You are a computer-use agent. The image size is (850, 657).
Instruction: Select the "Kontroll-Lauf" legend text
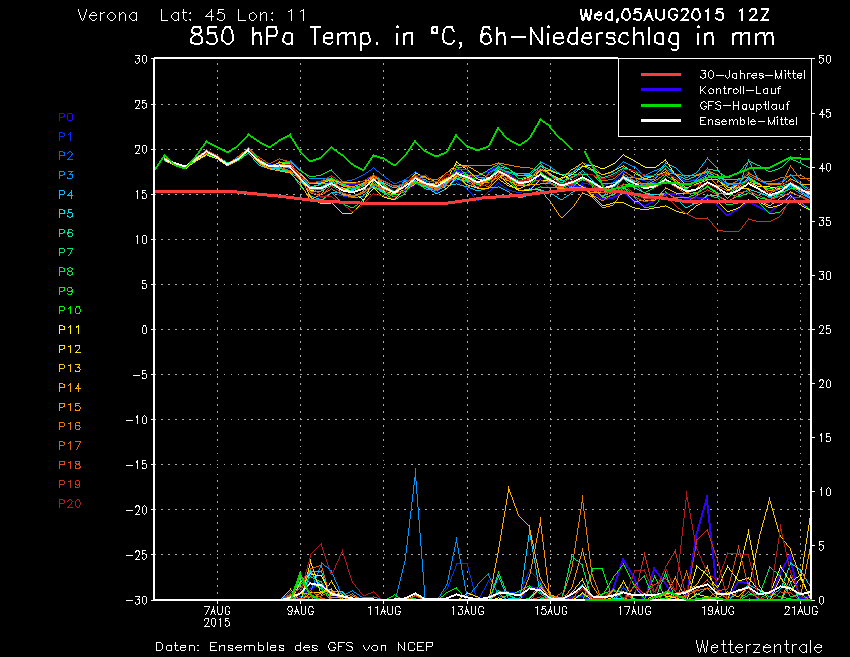point(740,90)
